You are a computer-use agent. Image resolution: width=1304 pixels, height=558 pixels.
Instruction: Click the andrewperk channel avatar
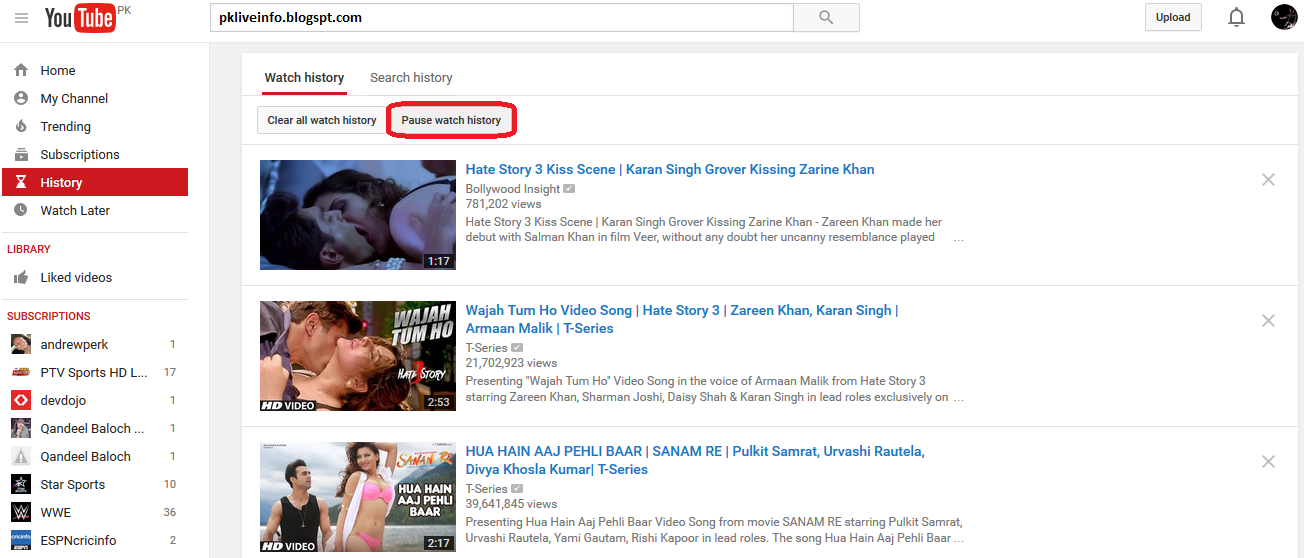point(21,344)
